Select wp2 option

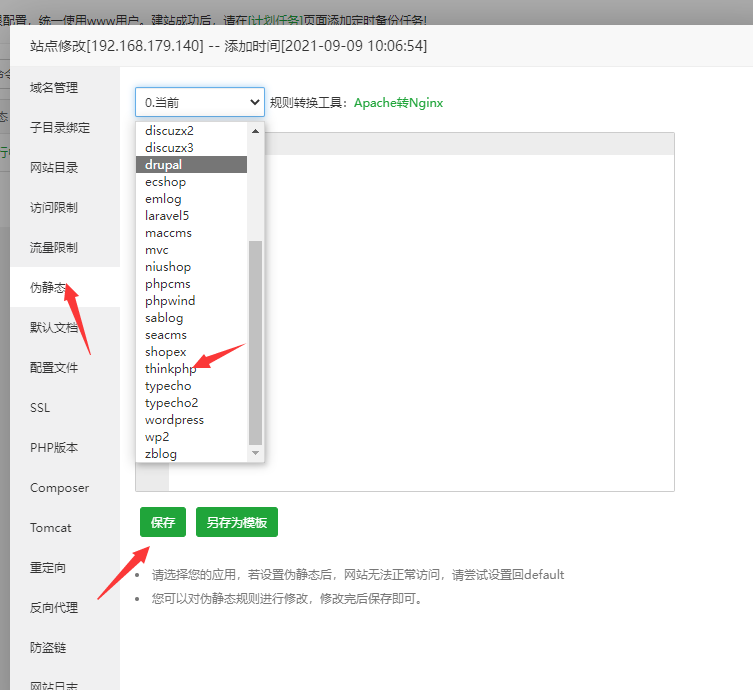point(192,437)
